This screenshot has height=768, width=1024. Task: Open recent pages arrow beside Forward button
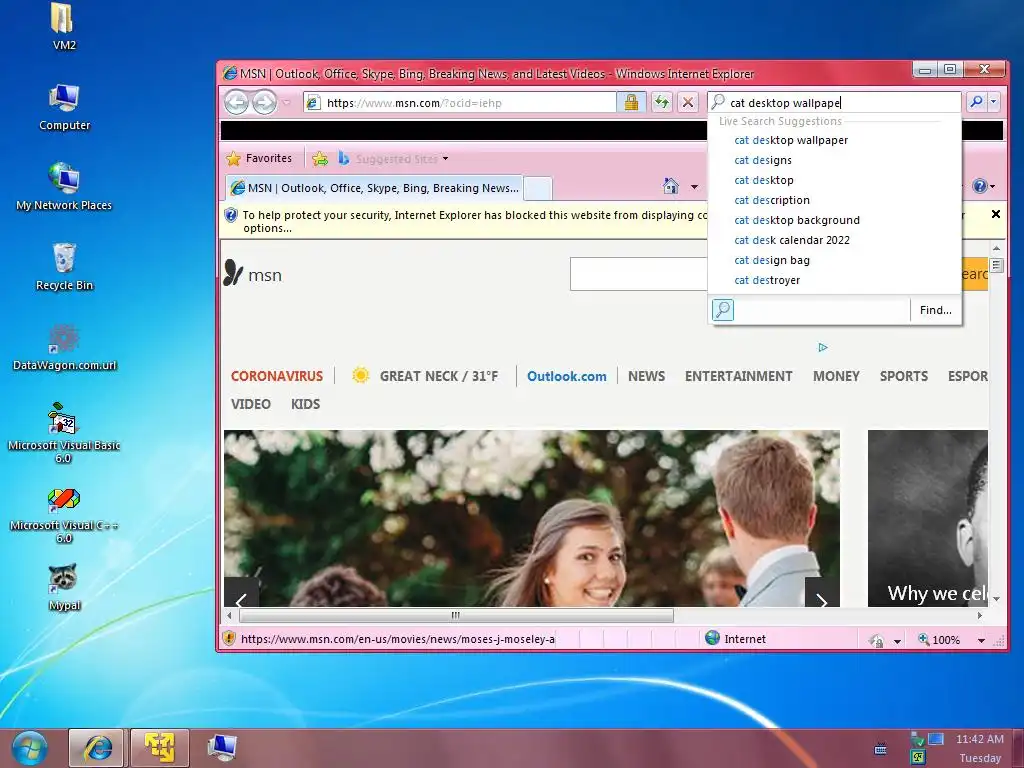tap(286, 103)
